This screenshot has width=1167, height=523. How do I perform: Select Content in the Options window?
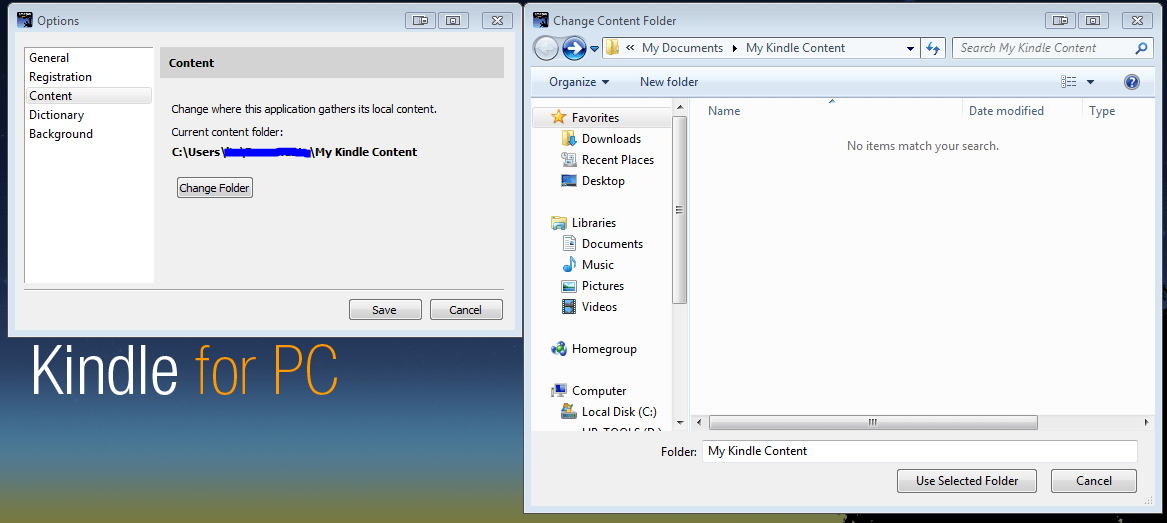point(89,96)
